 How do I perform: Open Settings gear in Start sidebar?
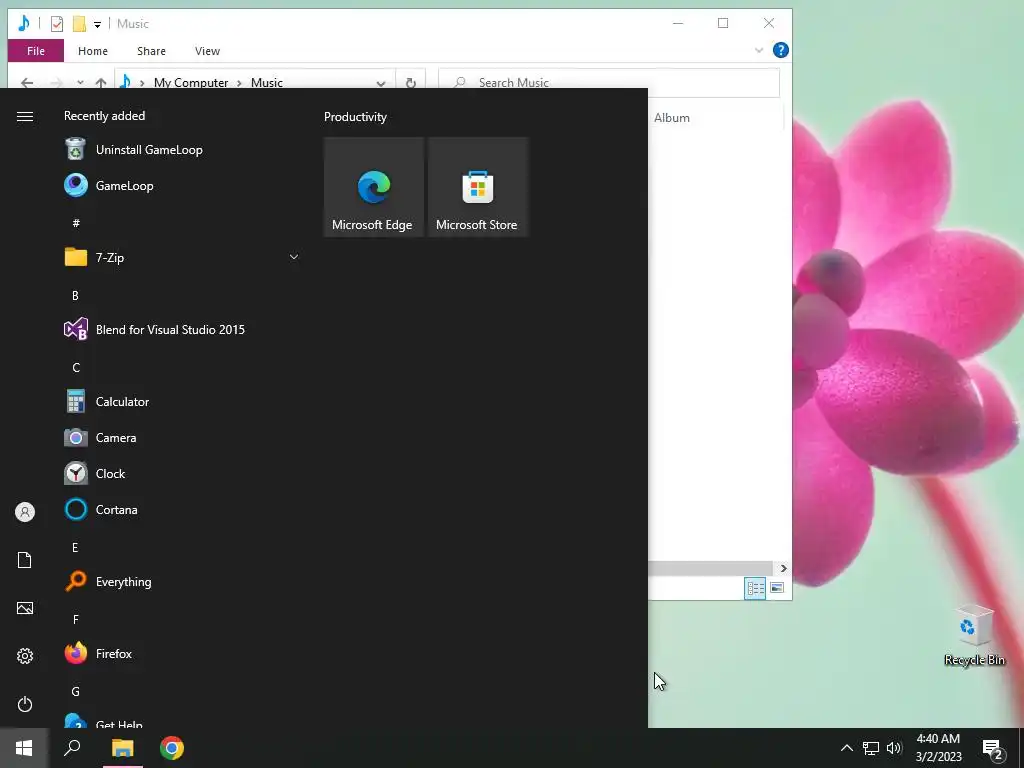(x=25, y=656)
